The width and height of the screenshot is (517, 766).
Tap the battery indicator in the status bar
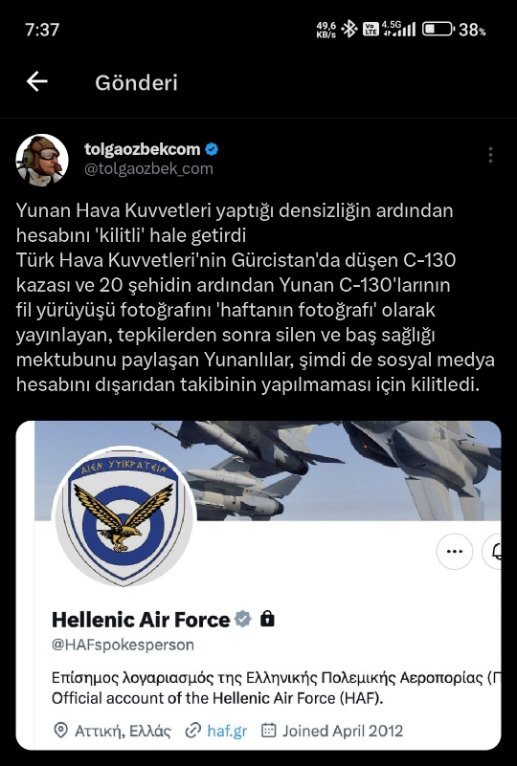tap(438, 29)
